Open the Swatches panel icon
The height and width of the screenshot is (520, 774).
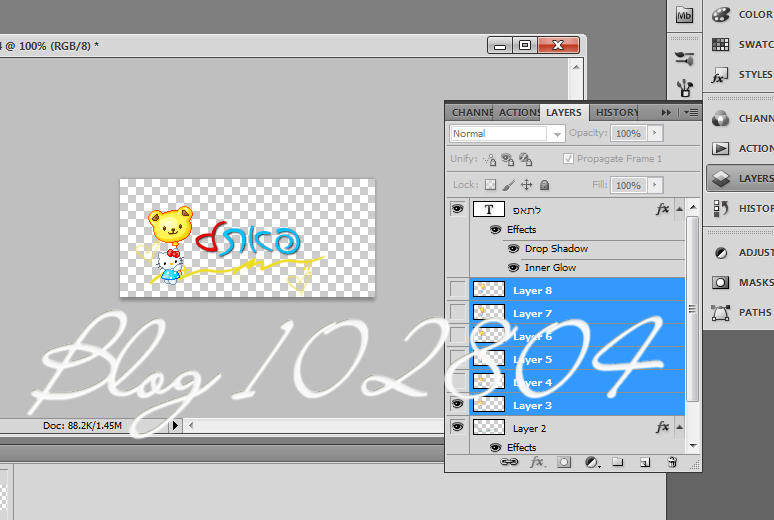721,44
